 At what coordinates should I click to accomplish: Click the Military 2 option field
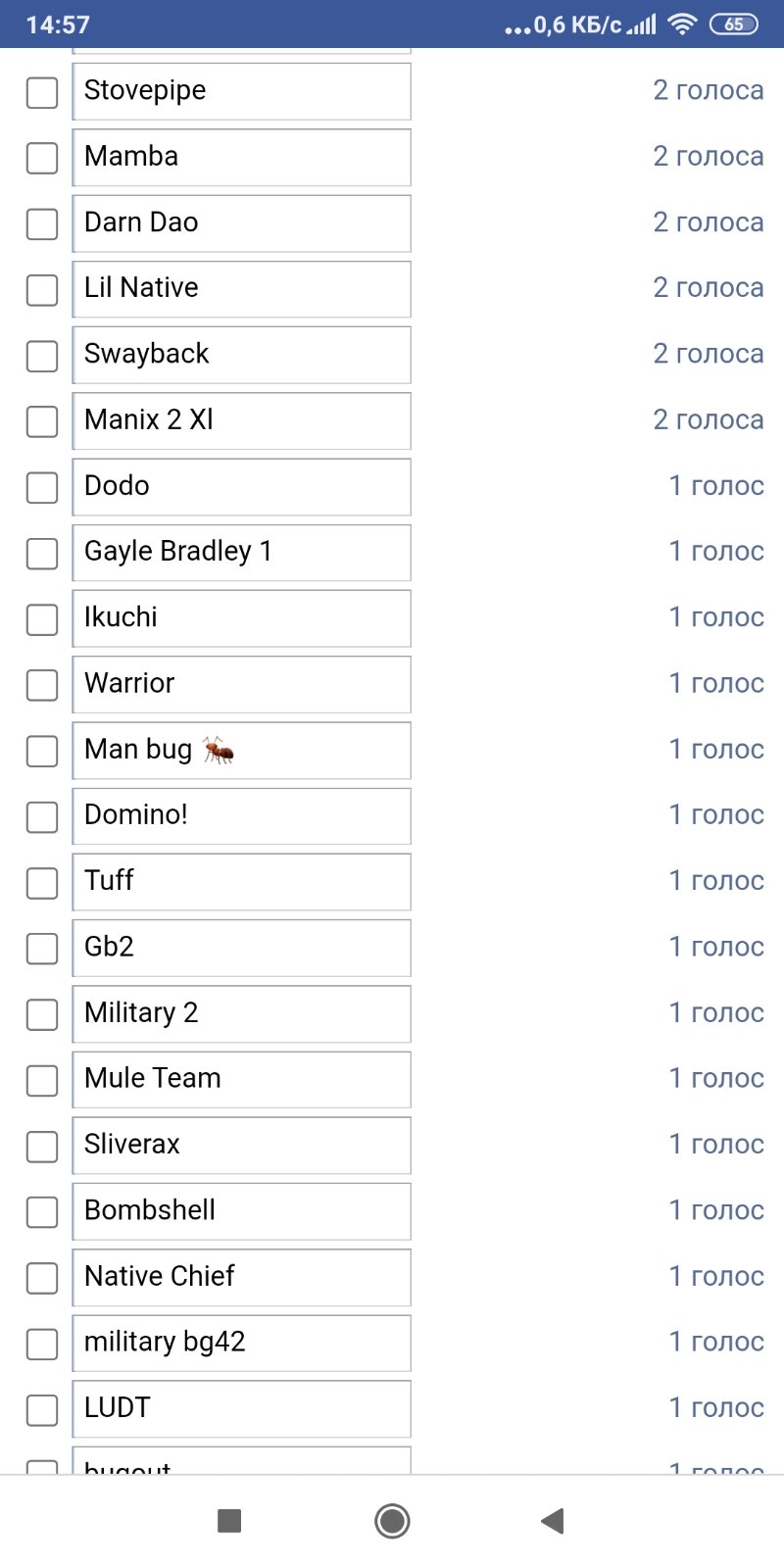click(241, 1013)
